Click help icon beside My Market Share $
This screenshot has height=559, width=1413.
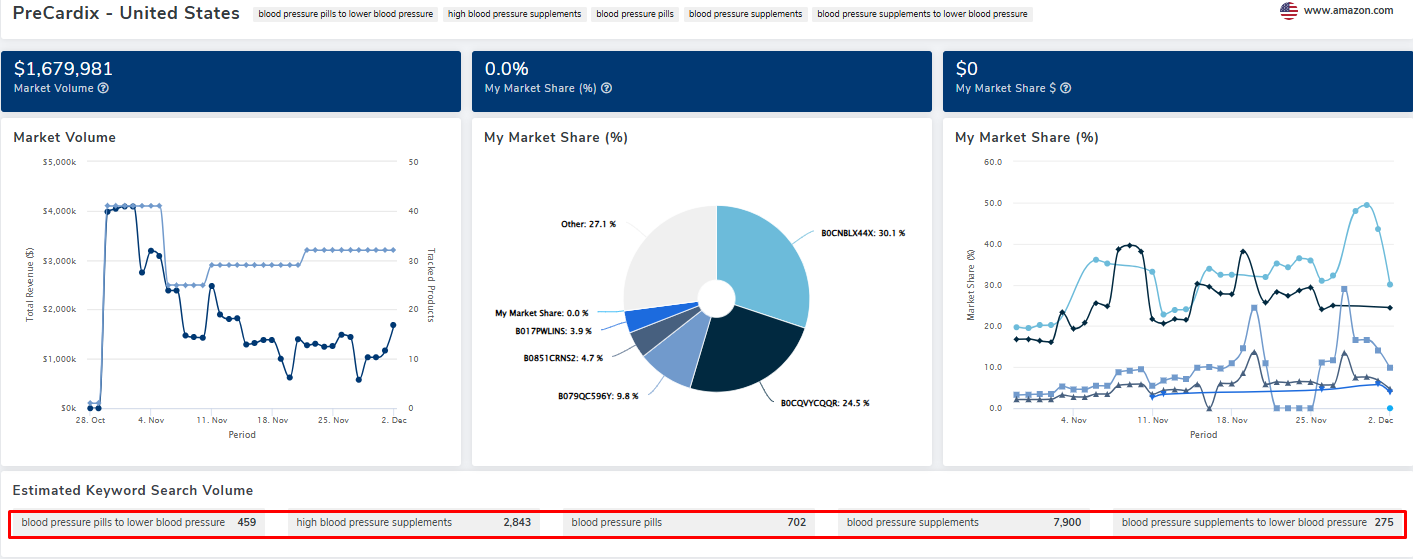coord(1066,88)
